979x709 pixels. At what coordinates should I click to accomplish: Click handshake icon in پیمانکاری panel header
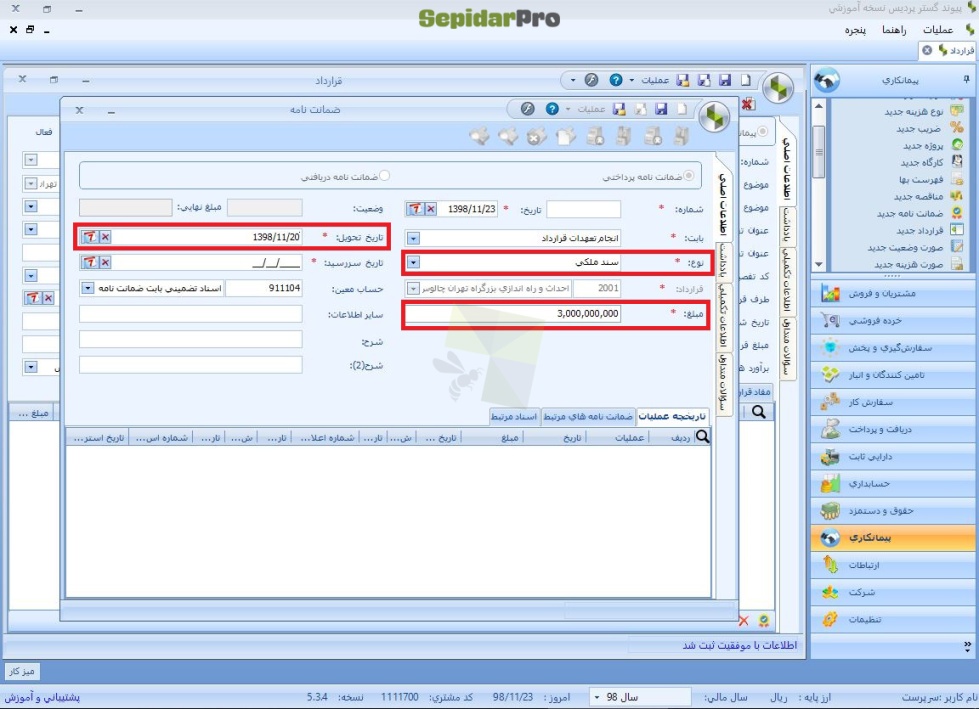point(827,81)
